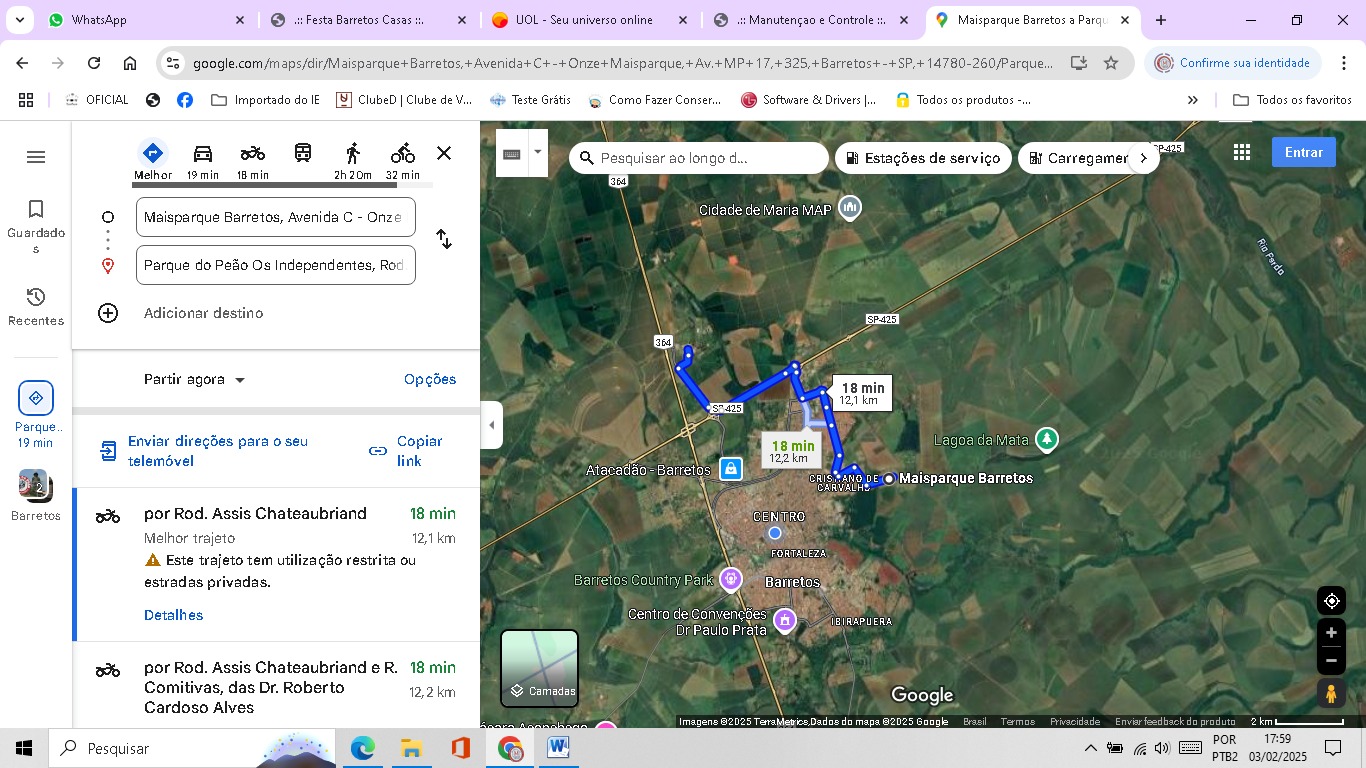Reload the current page

(x=94, y=63)
